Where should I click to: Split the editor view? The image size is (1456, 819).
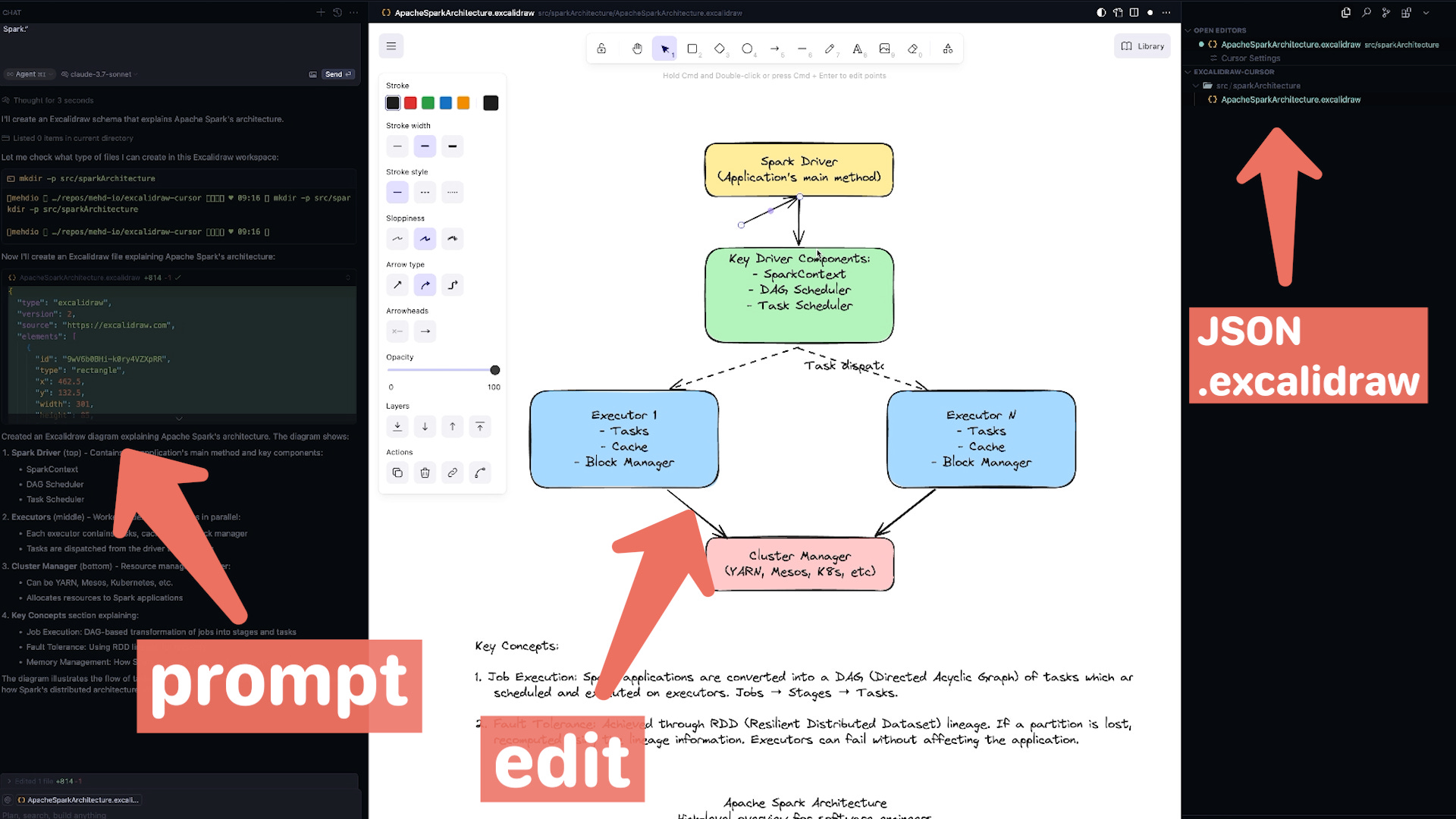[x=1134, y=12]
